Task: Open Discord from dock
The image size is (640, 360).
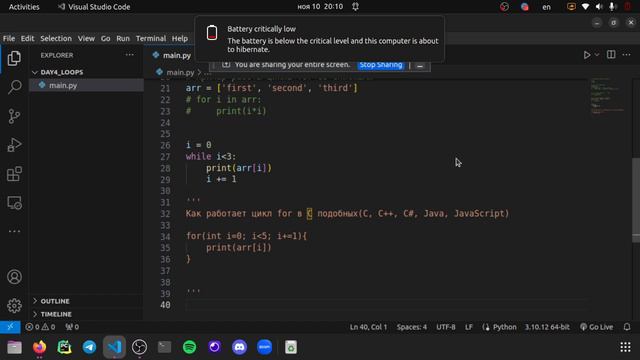Action: [239, 347]
